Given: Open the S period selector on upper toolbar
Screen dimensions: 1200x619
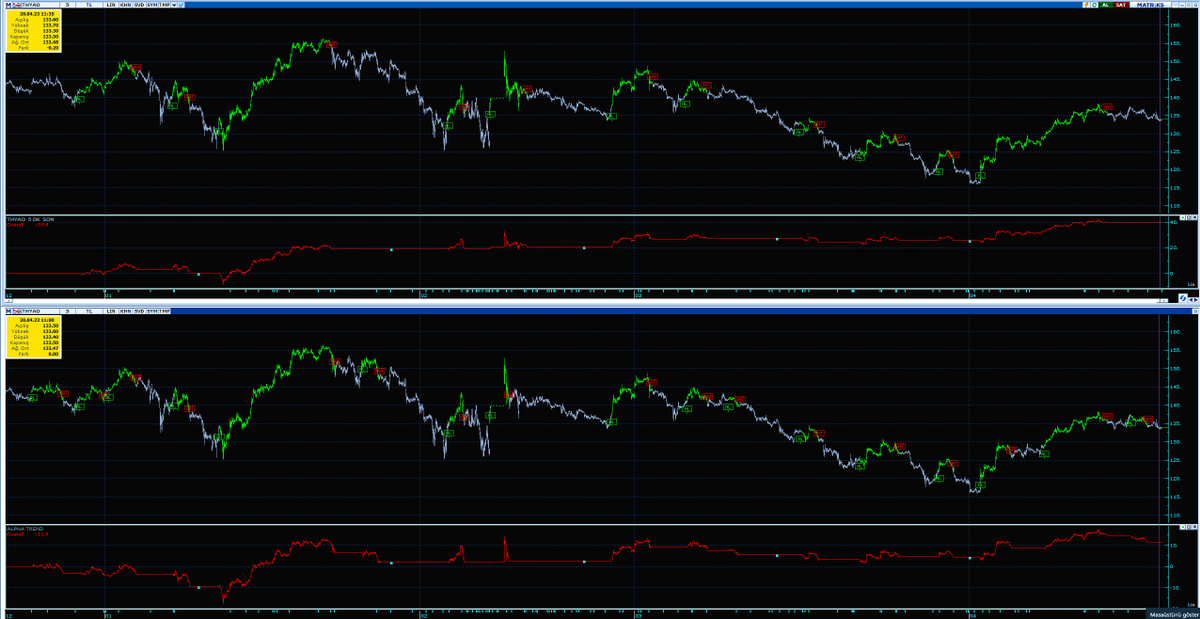Looking at the screenshot, I should pyautogui.click(x=67, y=5).
